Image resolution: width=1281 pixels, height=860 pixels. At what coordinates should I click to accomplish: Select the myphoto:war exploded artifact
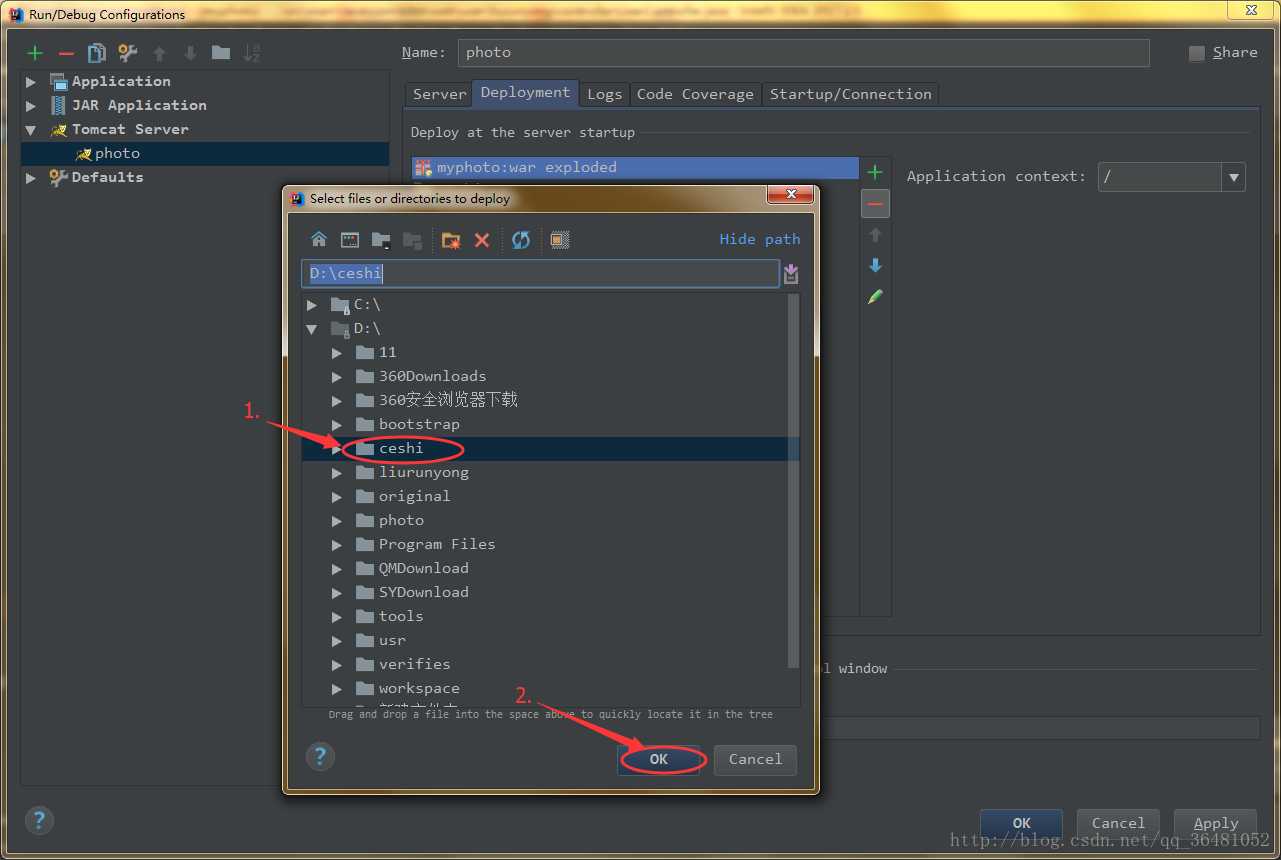tap(635, 168)
